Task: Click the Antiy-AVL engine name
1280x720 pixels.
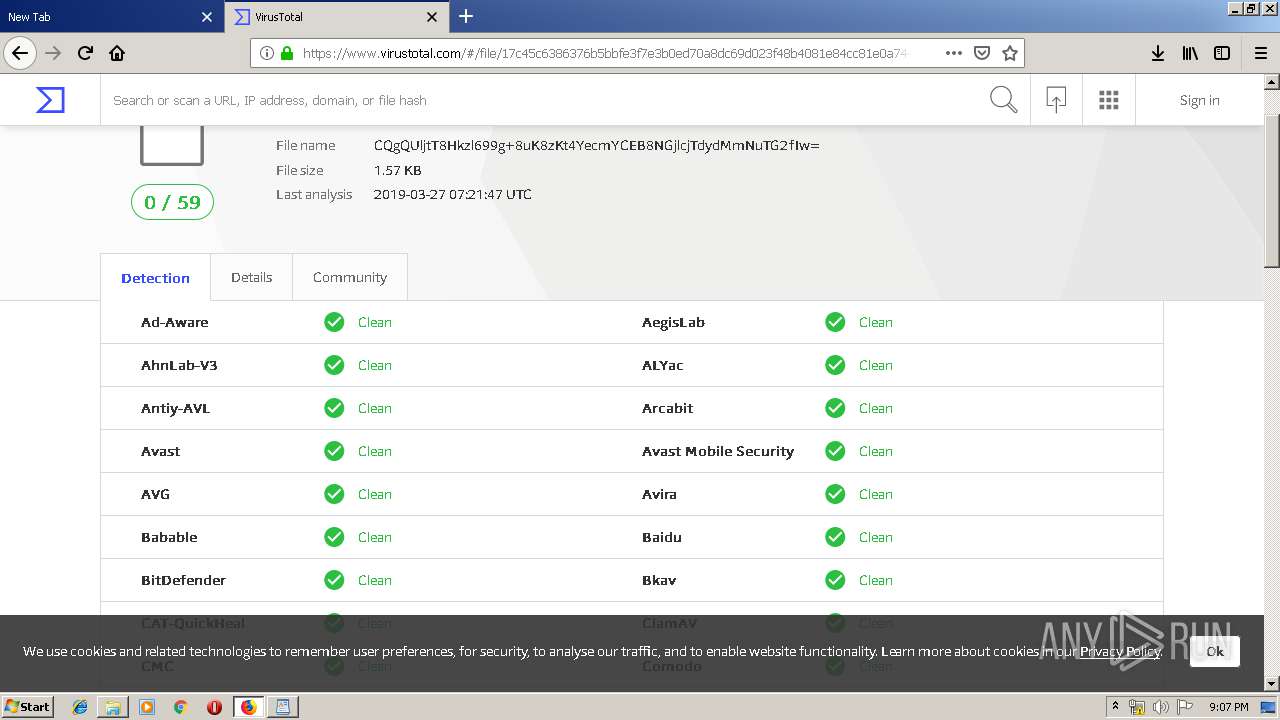Action: point(175,408)
